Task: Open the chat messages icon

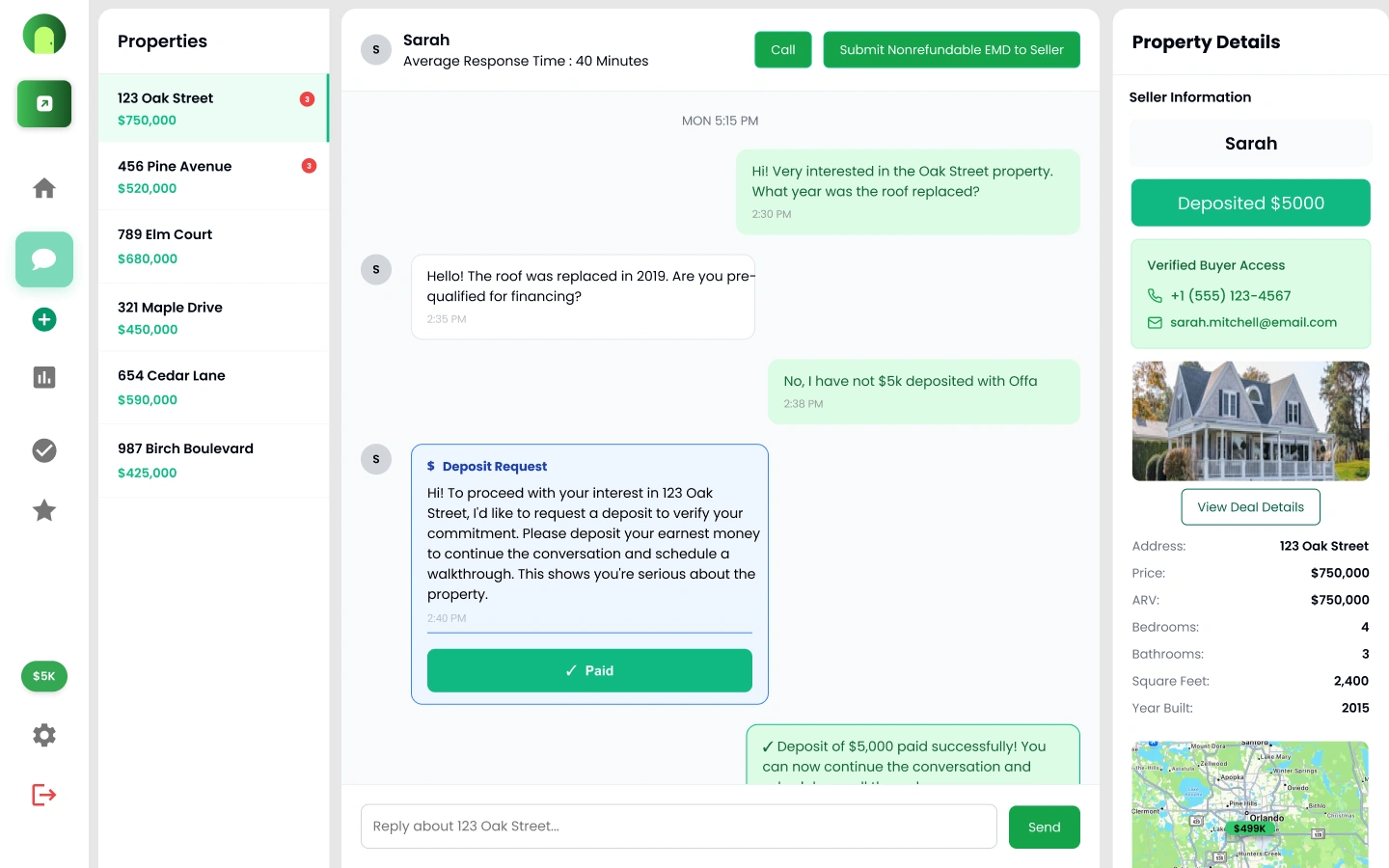Action: (x=44, y=259)
